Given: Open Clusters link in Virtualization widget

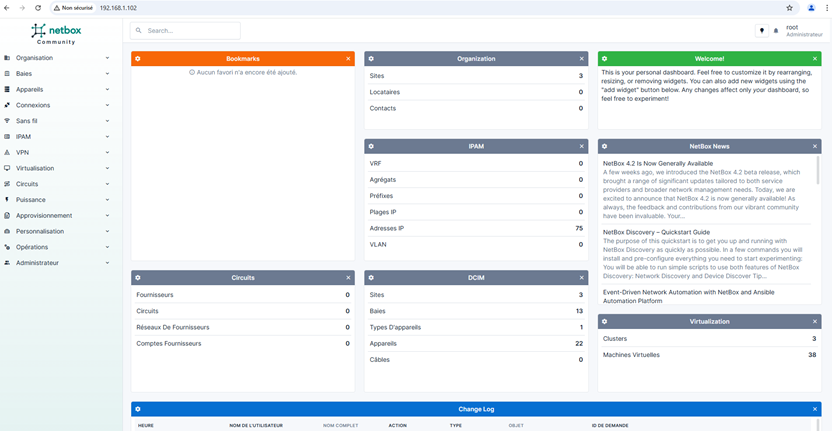Looking at the screenshot, I should pyautogui.click(x=615, y=339).
